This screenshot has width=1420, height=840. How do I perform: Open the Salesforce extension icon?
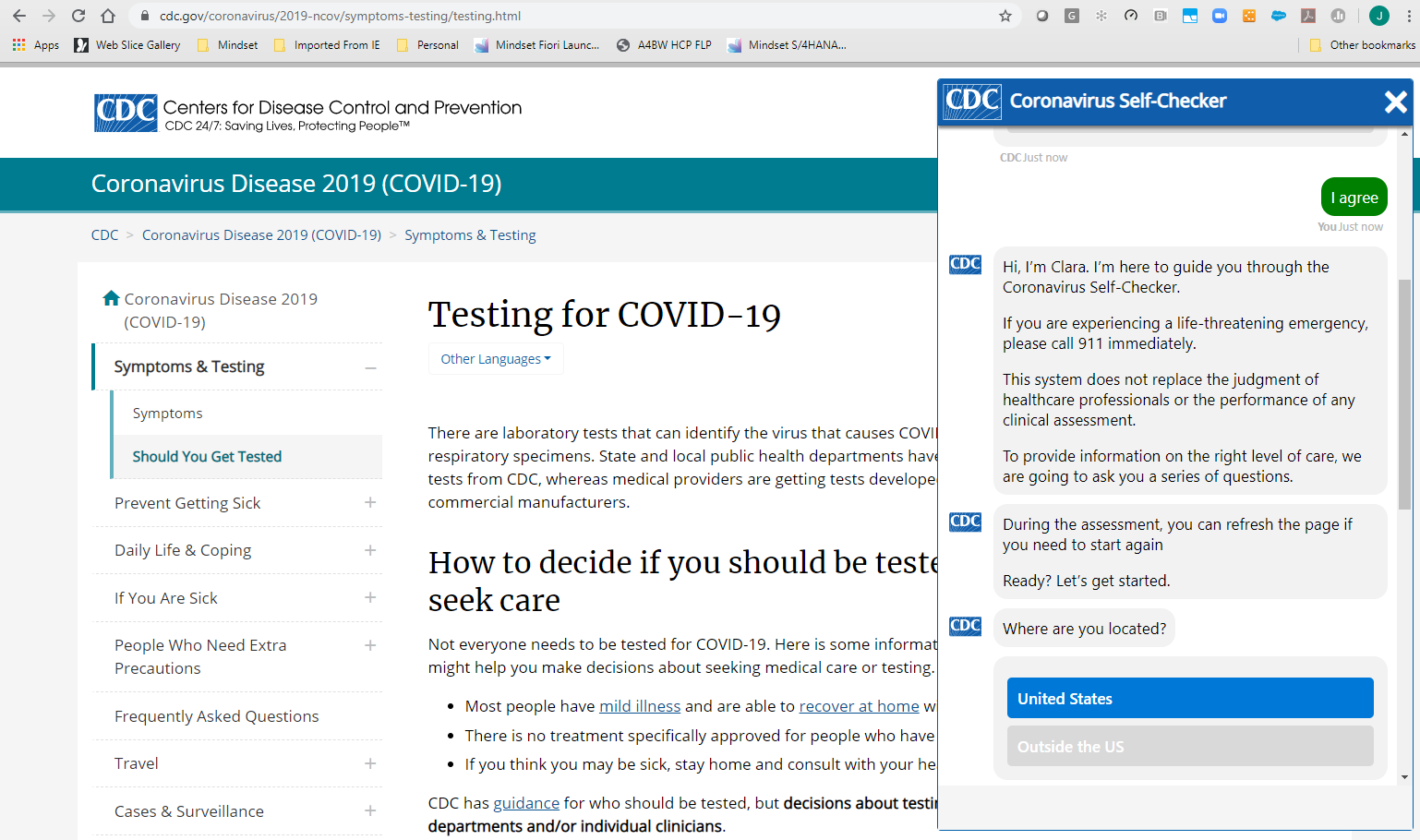[x=1279, y=16]
